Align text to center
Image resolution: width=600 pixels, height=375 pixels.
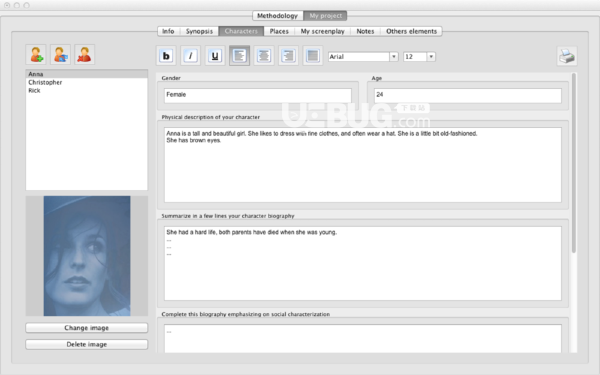click(264, 56)
